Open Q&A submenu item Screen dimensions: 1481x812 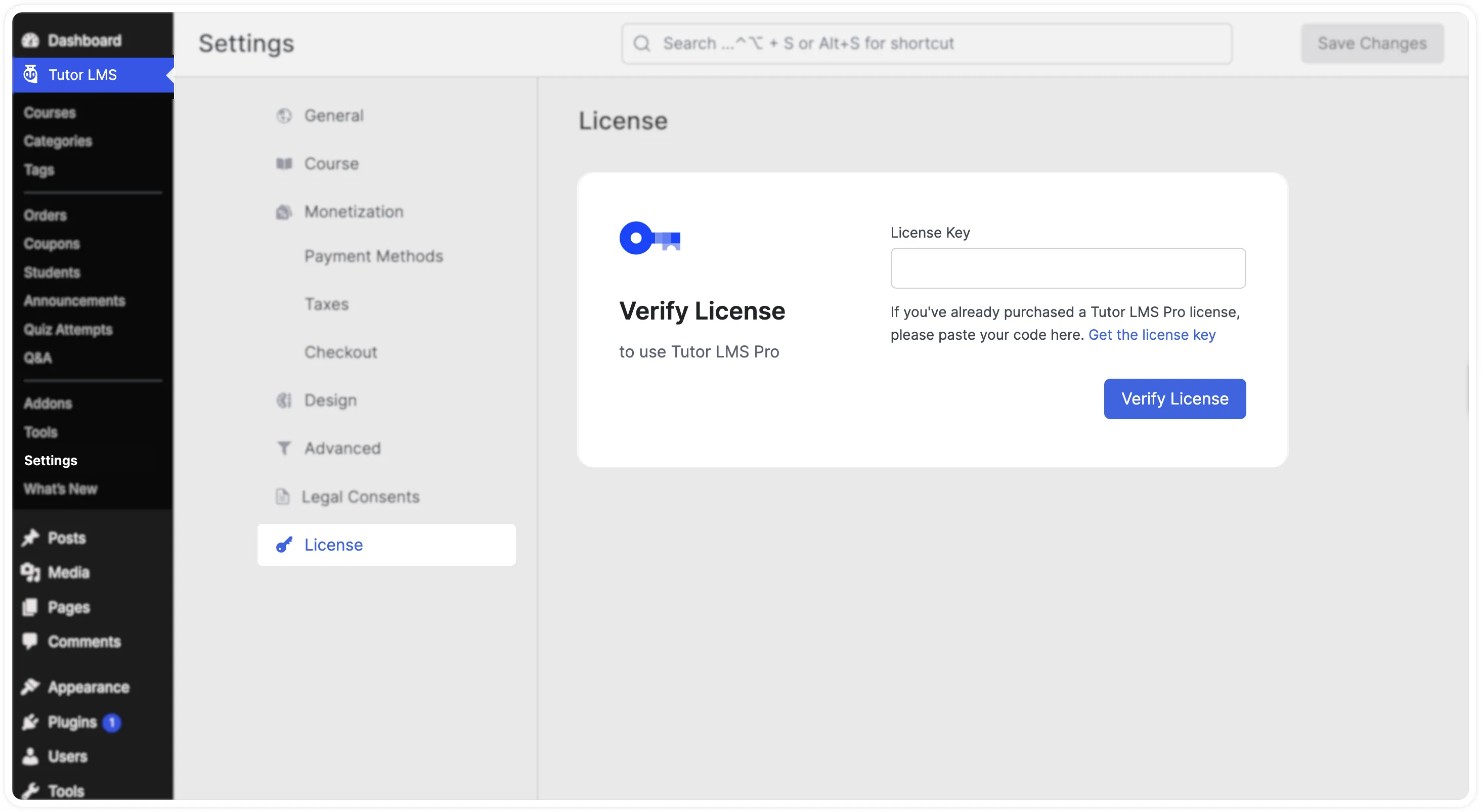click(x=37, y=357)
